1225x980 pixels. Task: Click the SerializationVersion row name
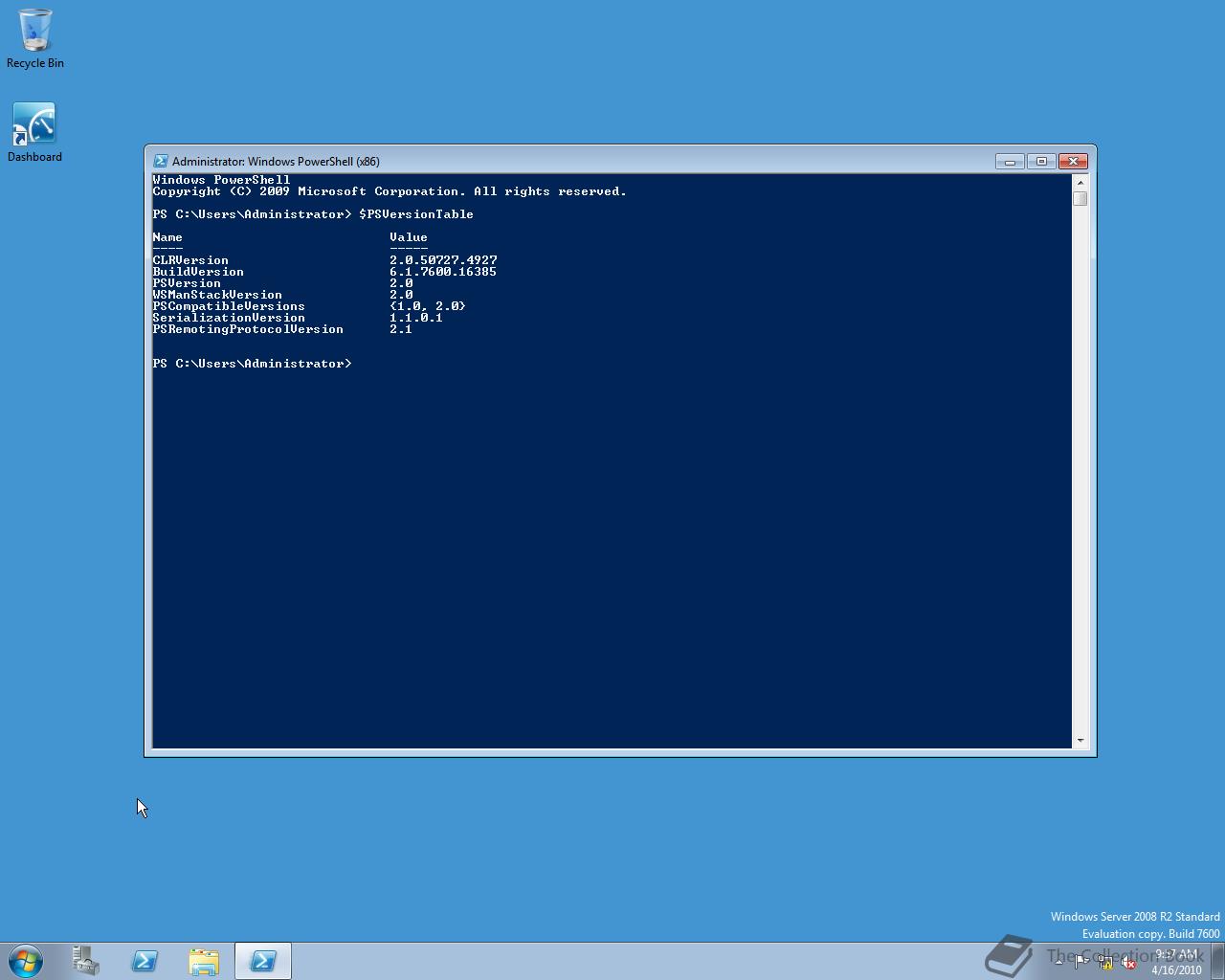(x=229, y=318)
